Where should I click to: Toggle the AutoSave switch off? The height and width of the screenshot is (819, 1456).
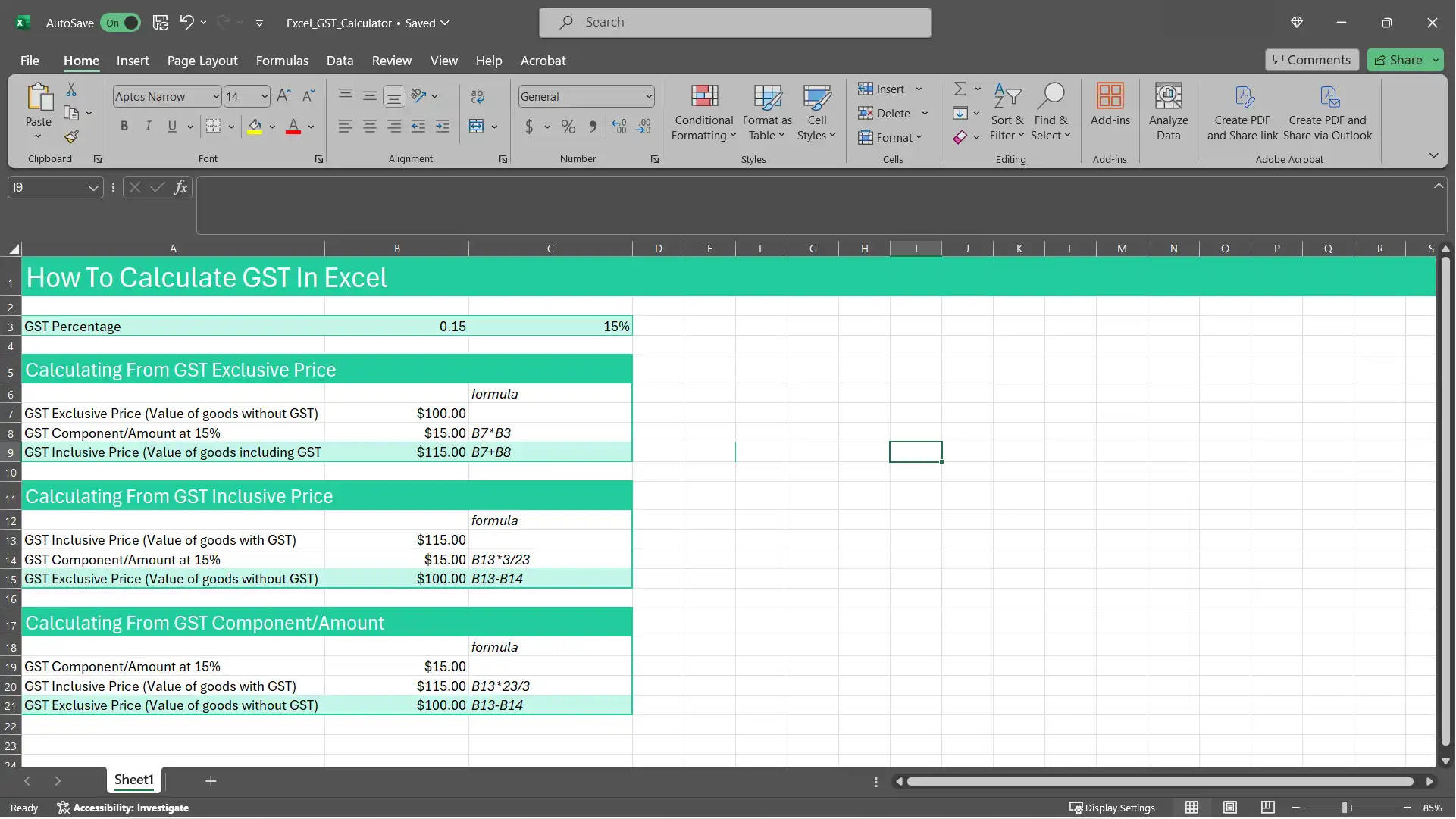click(x=121, y=23)
